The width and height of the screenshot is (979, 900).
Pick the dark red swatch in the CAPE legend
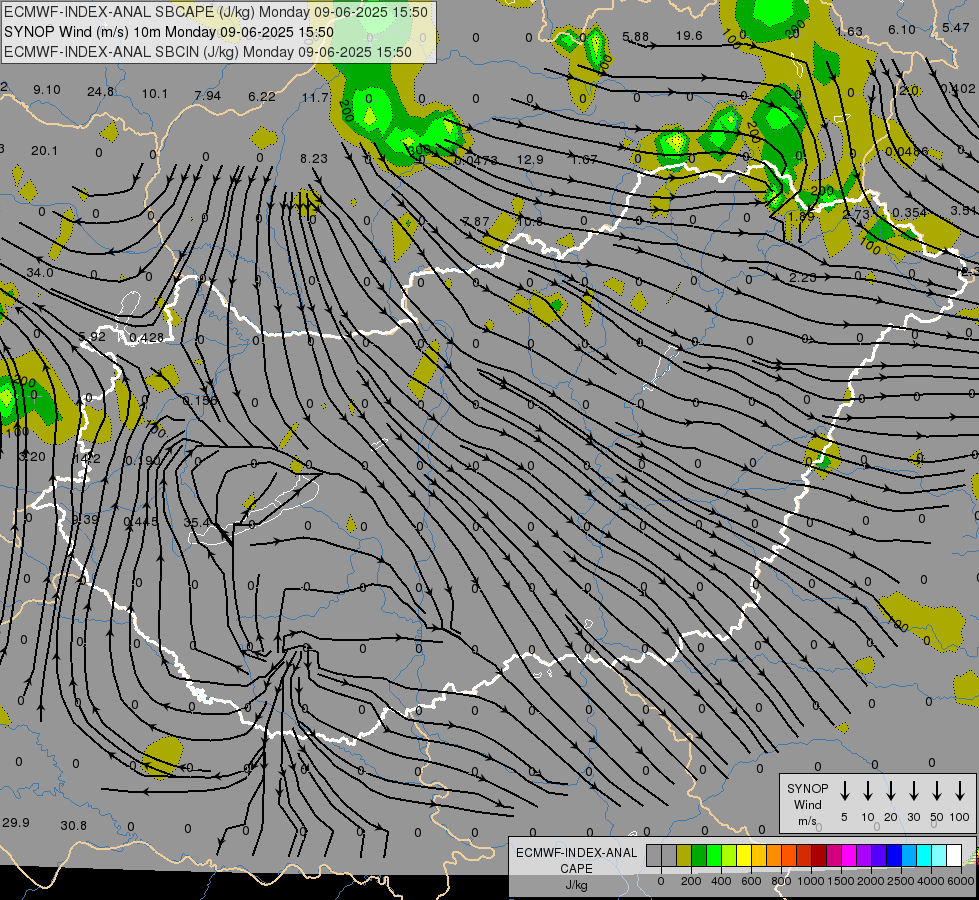point(819,856)
